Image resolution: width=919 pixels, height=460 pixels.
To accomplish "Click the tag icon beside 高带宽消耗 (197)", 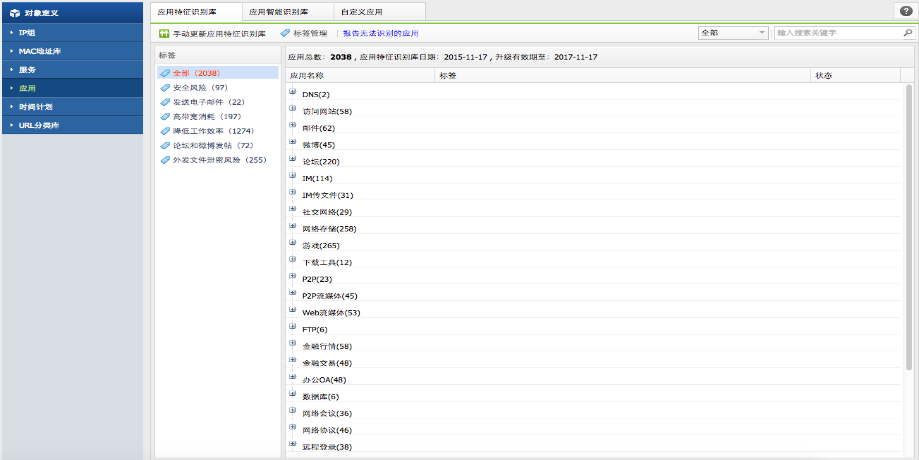I will (x=165, y=116).
